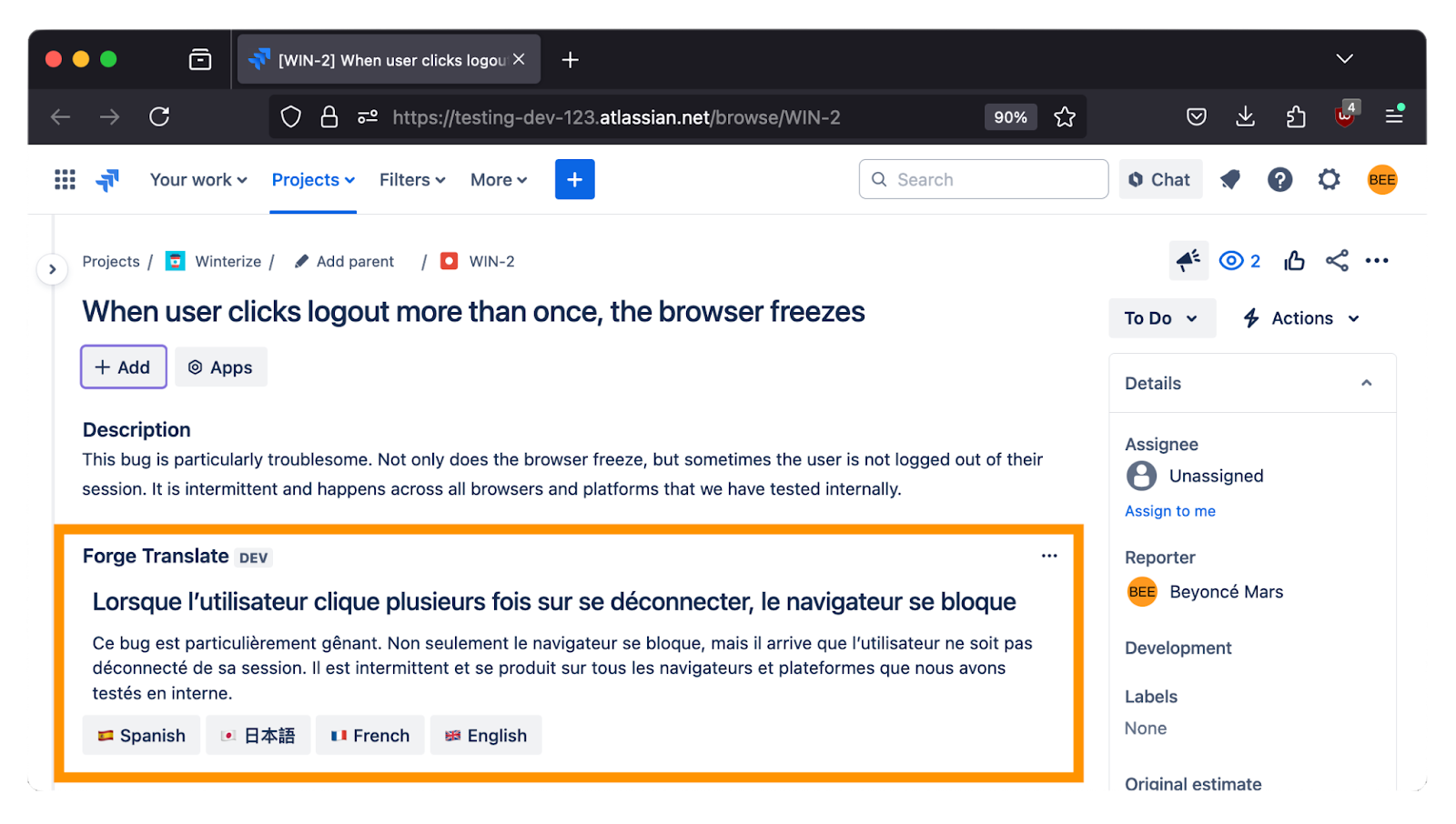This screenshot has width=1456, height=824.
Task: Collapse the Details panel
Action: click(1366, 383)
